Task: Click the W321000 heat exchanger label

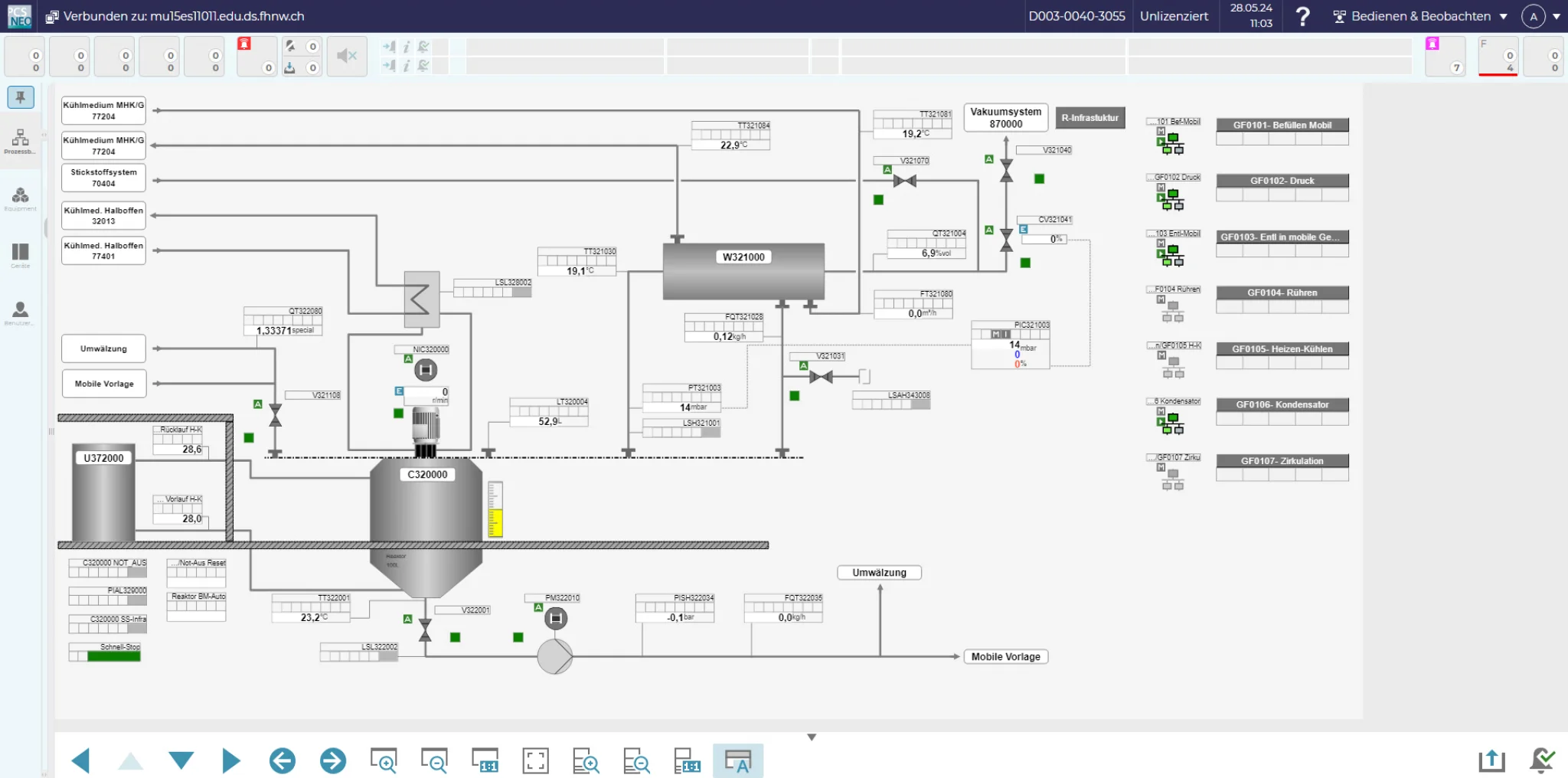Action: pyautogui.click(x=743, y=257)
